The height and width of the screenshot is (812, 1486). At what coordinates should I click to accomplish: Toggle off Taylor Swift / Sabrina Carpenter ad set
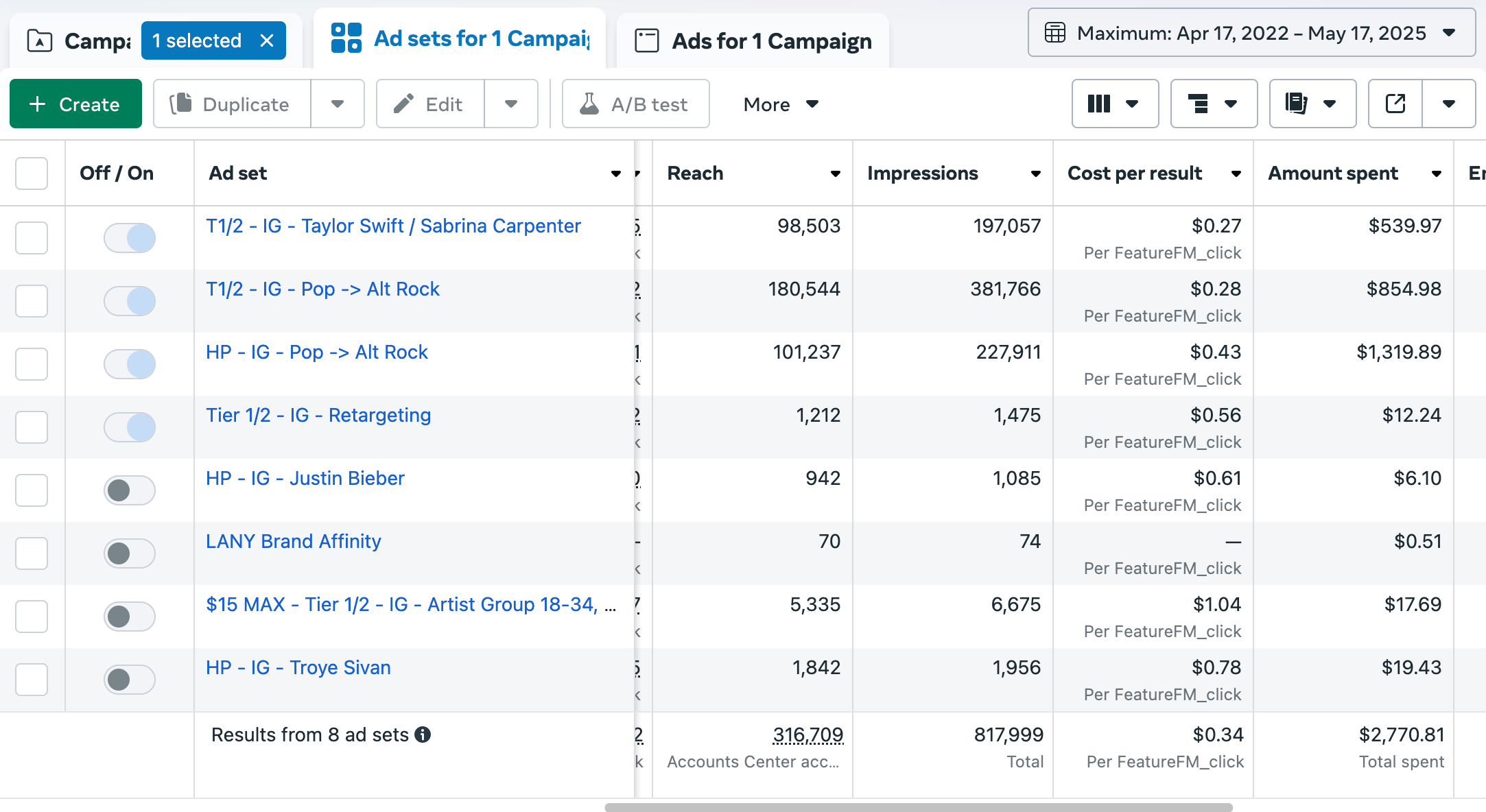pos(130,238)
